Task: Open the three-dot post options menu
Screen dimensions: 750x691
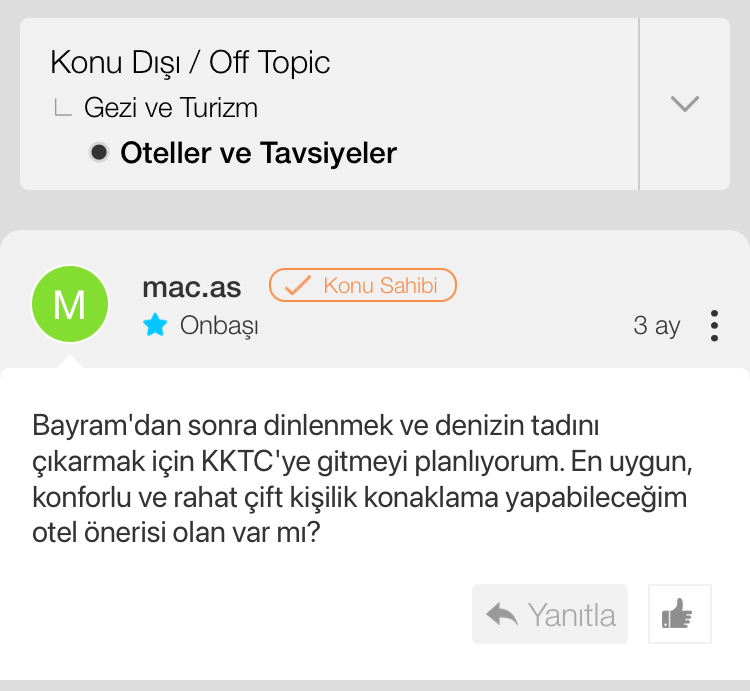Action: point(714,326)
